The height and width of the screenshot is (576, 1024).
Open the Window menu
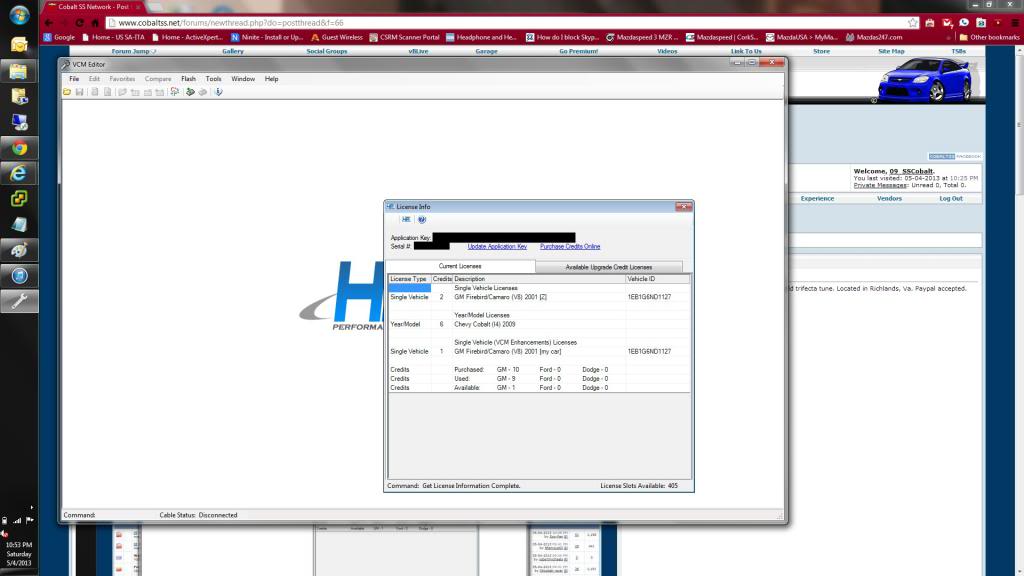243,79
